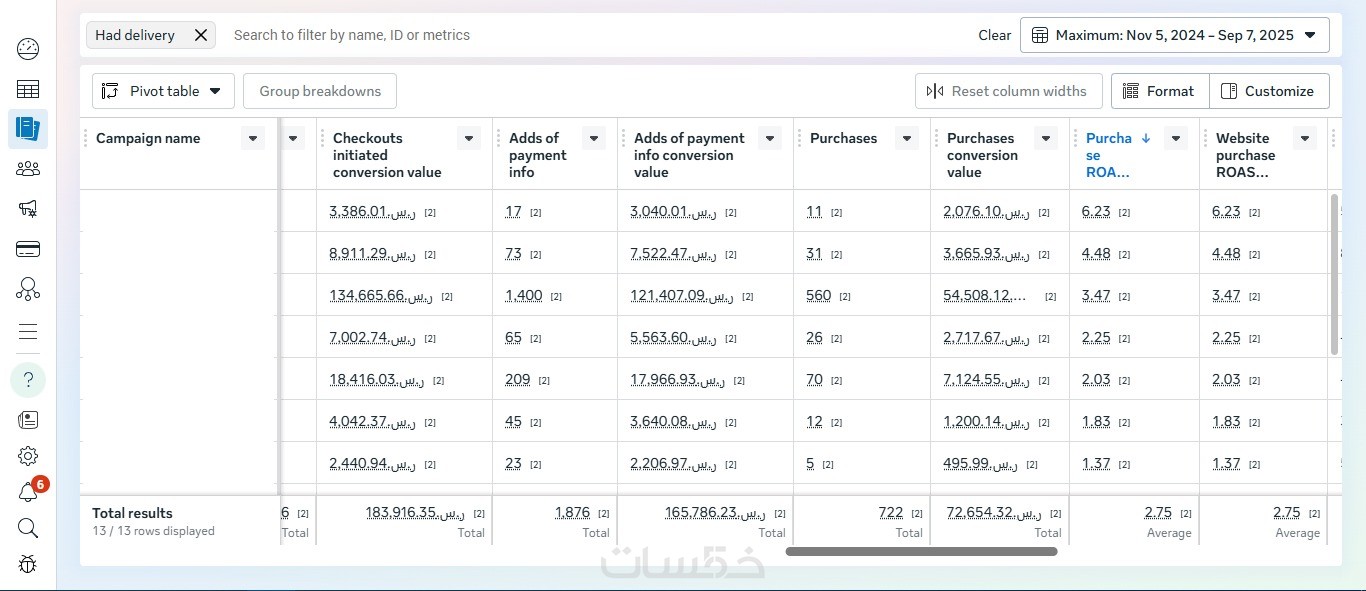Open the date range dropdown

coord(1174,35)
